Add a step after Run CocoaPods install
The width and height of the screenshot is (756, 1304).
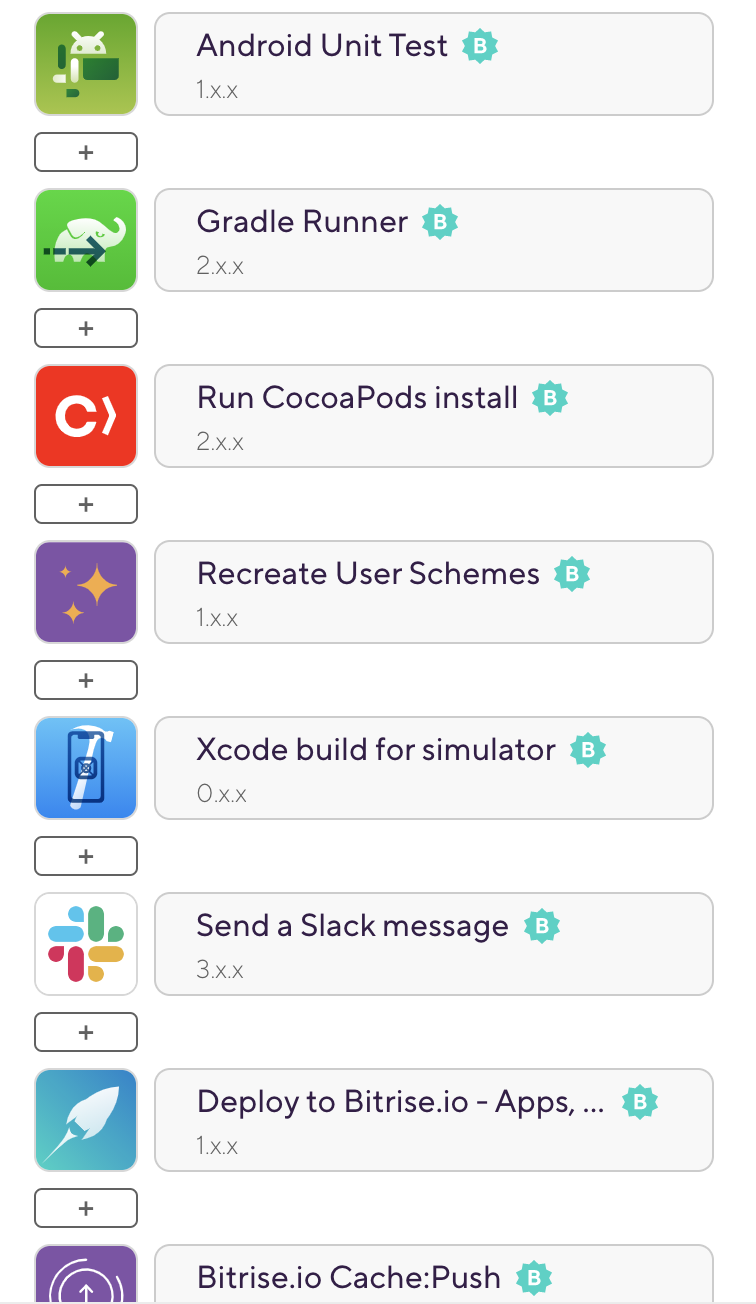tap(86, 504)
